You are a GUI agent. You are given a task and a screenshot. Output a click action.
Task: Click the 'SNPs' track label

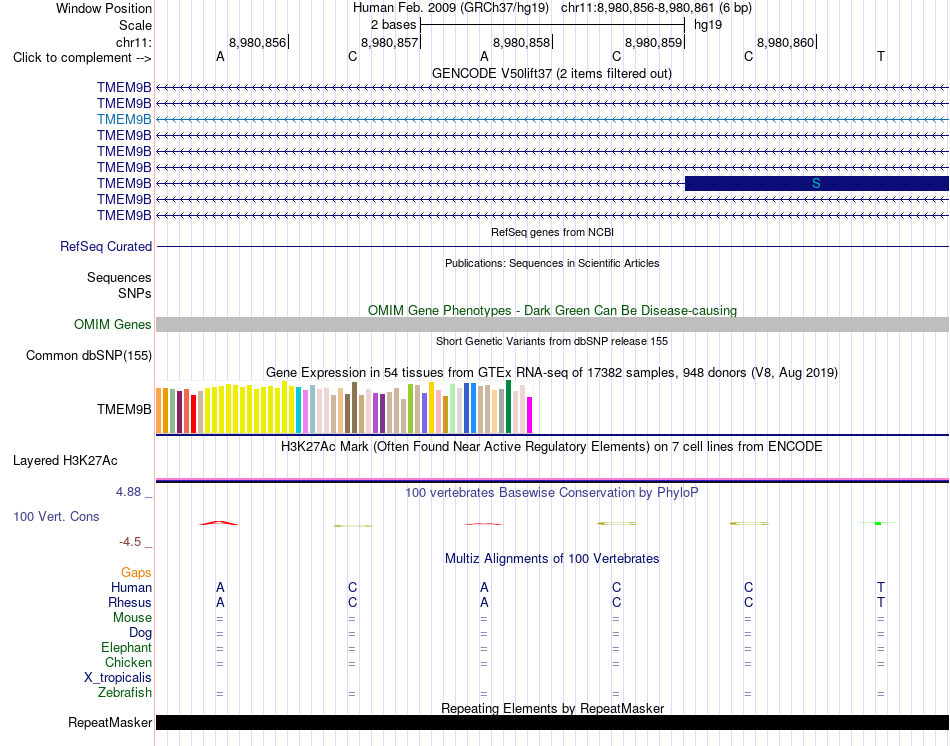(x=135, y=293)
